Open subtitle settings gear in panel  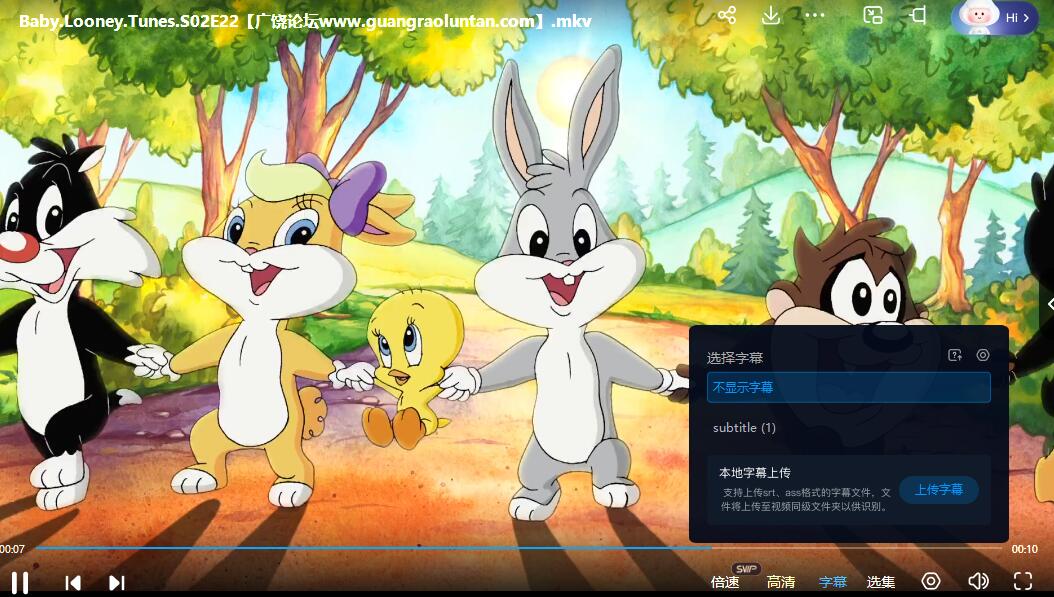983,355
